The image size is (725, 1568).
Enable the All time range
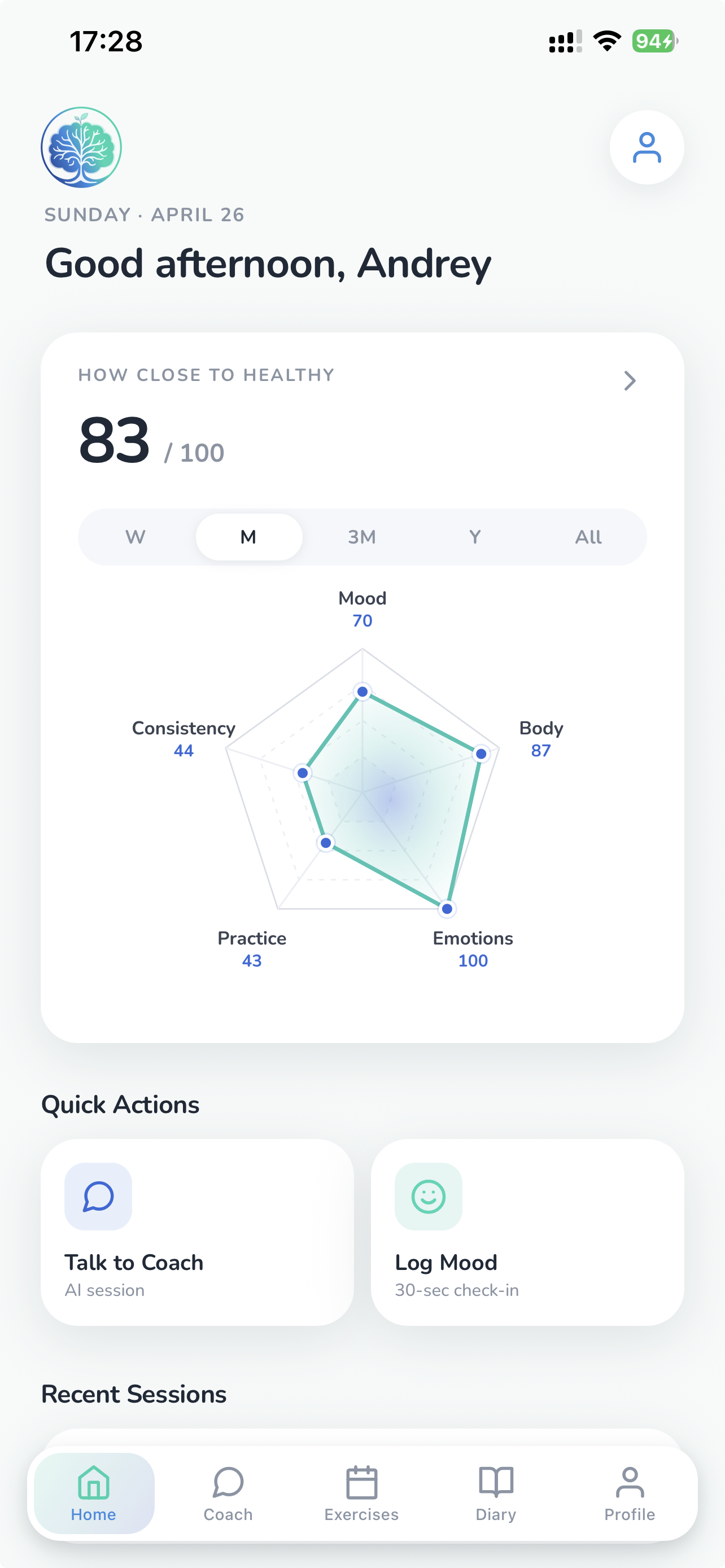(587, 536)
